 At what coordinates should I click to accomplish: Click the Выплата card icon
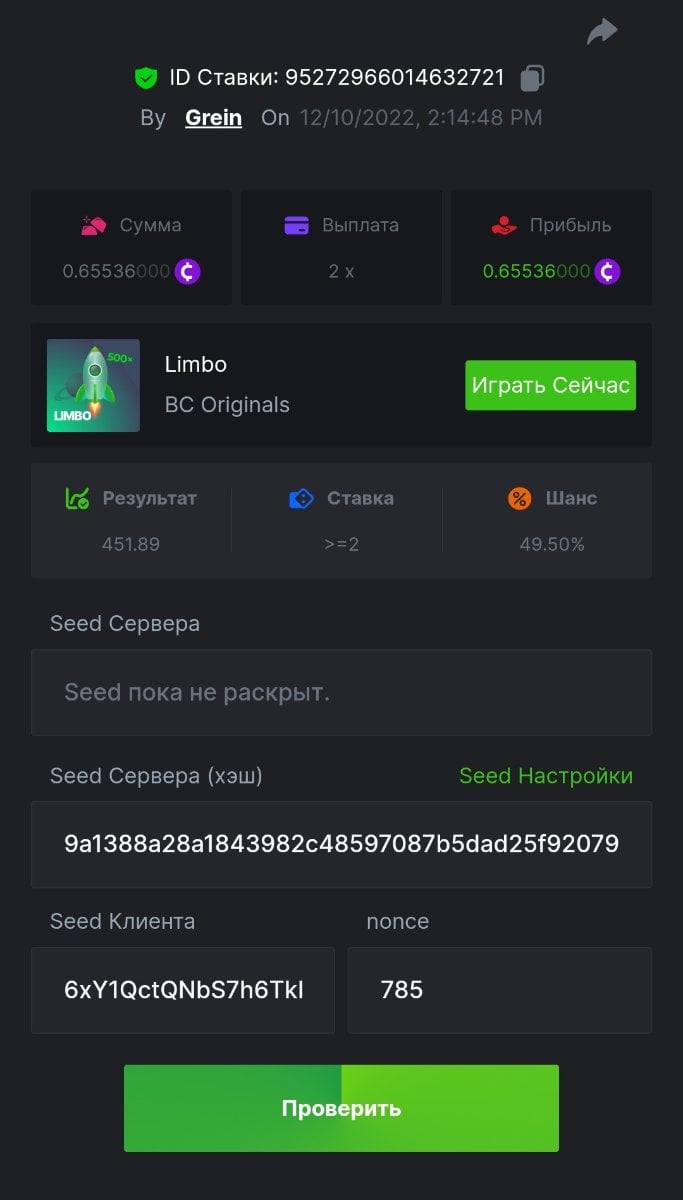coord(296,225)
